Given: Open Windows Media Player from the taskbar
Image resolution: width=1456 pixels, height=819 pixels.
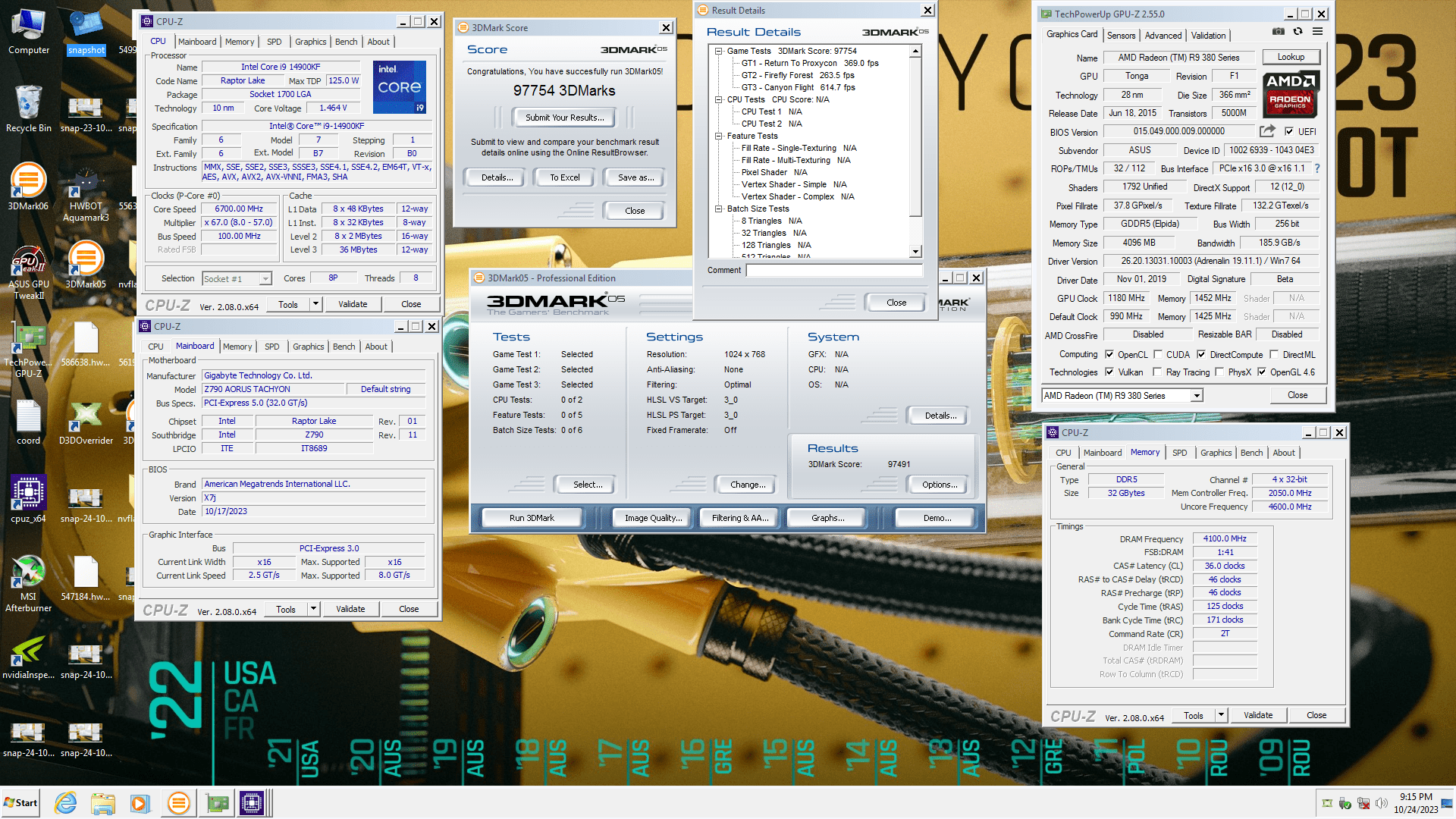Looking at the screenshot, I should click(x=140, y=803).
